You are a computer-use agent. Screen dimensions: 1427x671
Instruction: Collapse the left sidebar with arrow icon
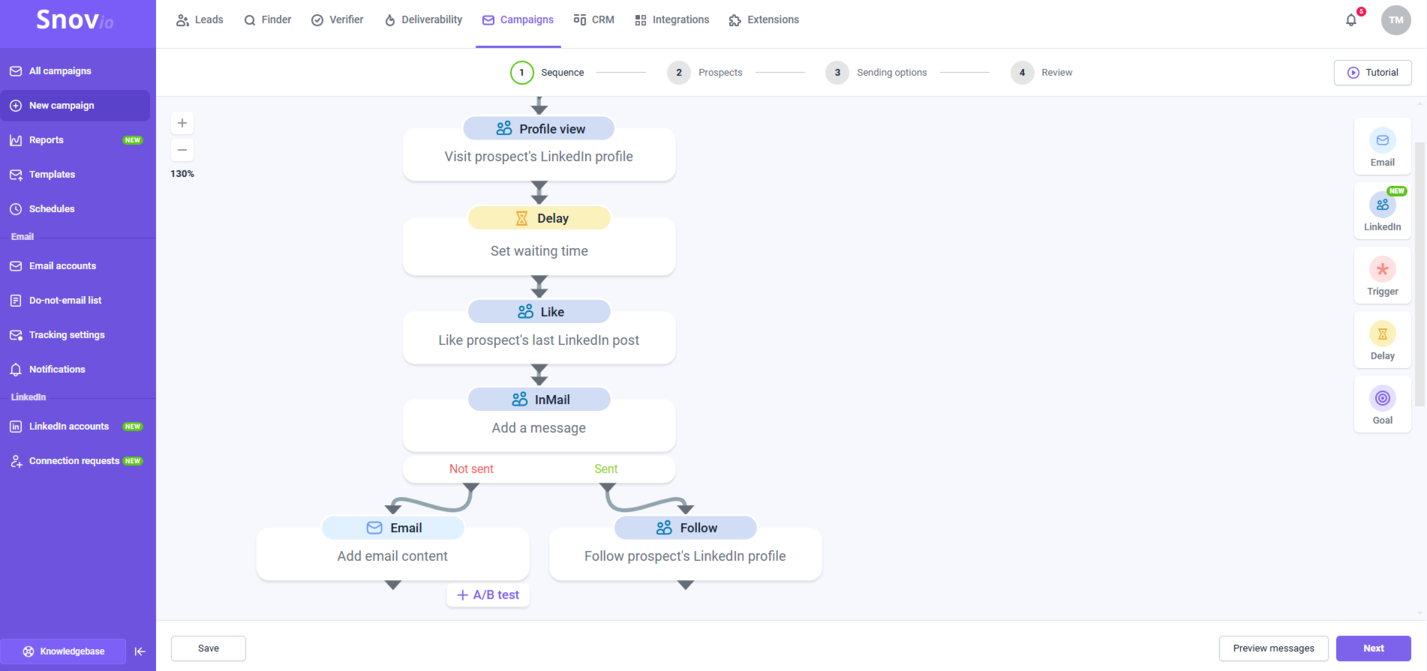[x=140, y=651]
